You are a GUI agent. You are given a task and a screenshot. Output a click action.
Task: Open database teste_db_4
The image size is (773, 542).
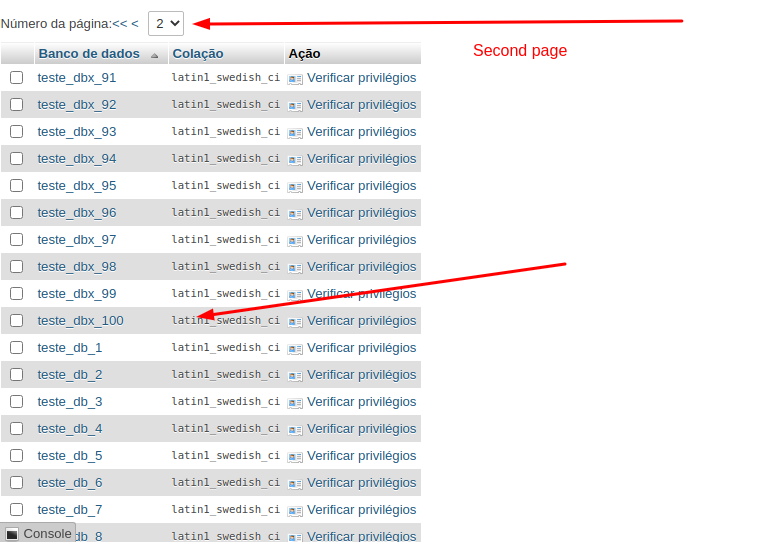(70, 429)
